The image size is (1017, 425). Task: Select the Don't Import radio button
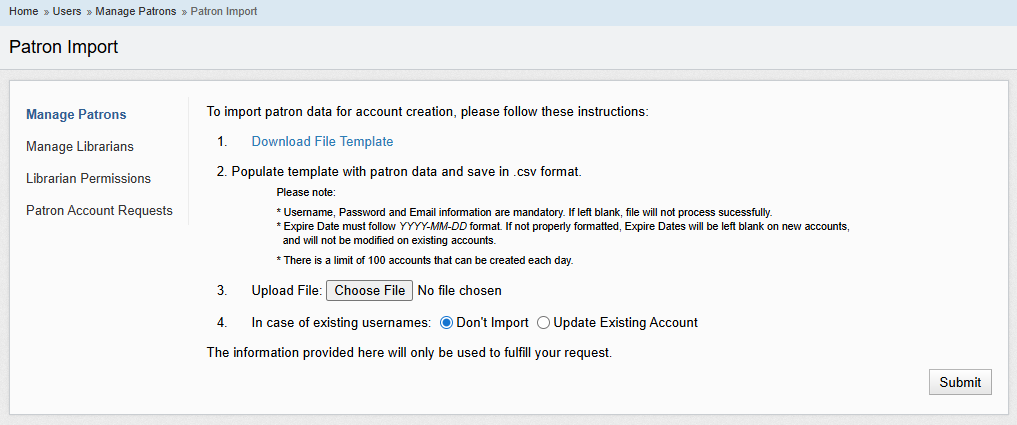point(446,322)
